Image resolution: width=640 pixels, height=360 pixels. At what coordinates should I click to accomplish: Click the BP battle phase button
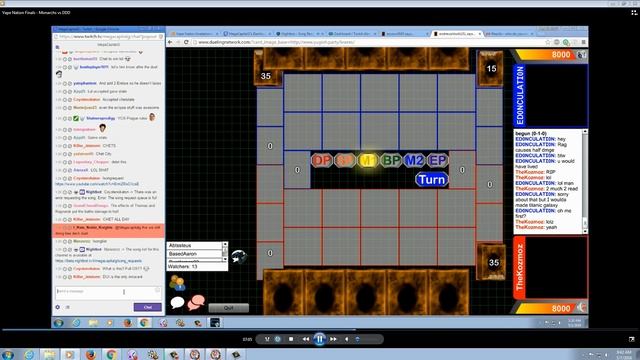[391, 160]
